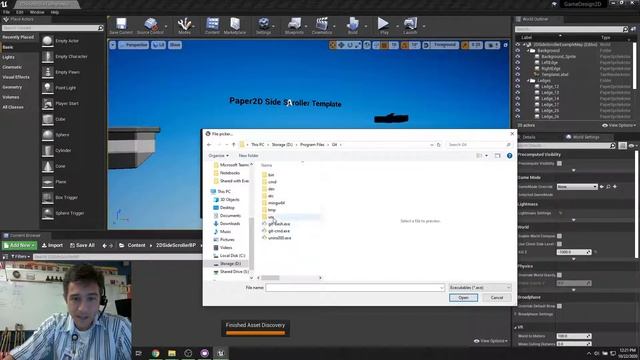The image size is (640, 360).
Task: Select the Player Start icon
Action: [48, 103]
